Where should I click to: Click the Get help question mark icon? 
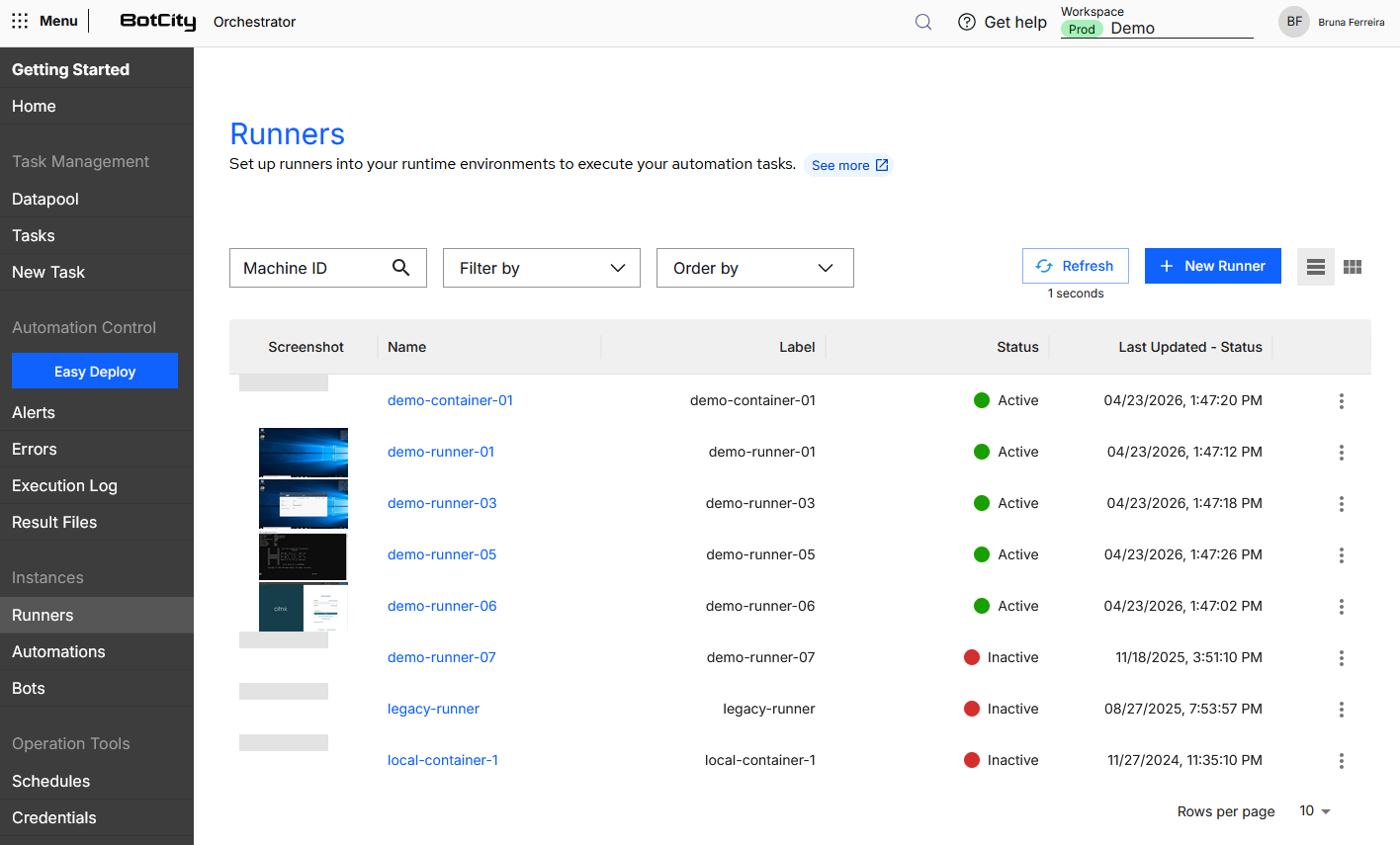point(967,22)
